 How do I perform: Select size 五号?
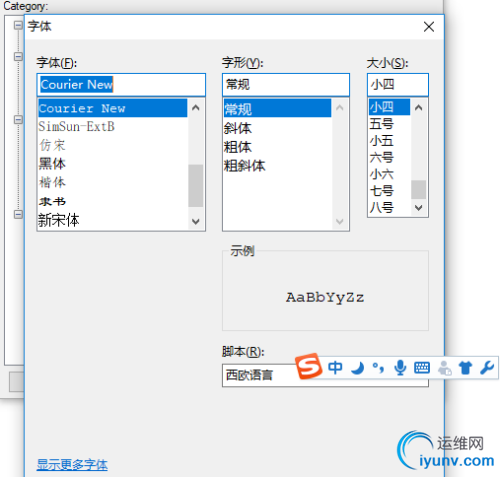click(389, 124)
